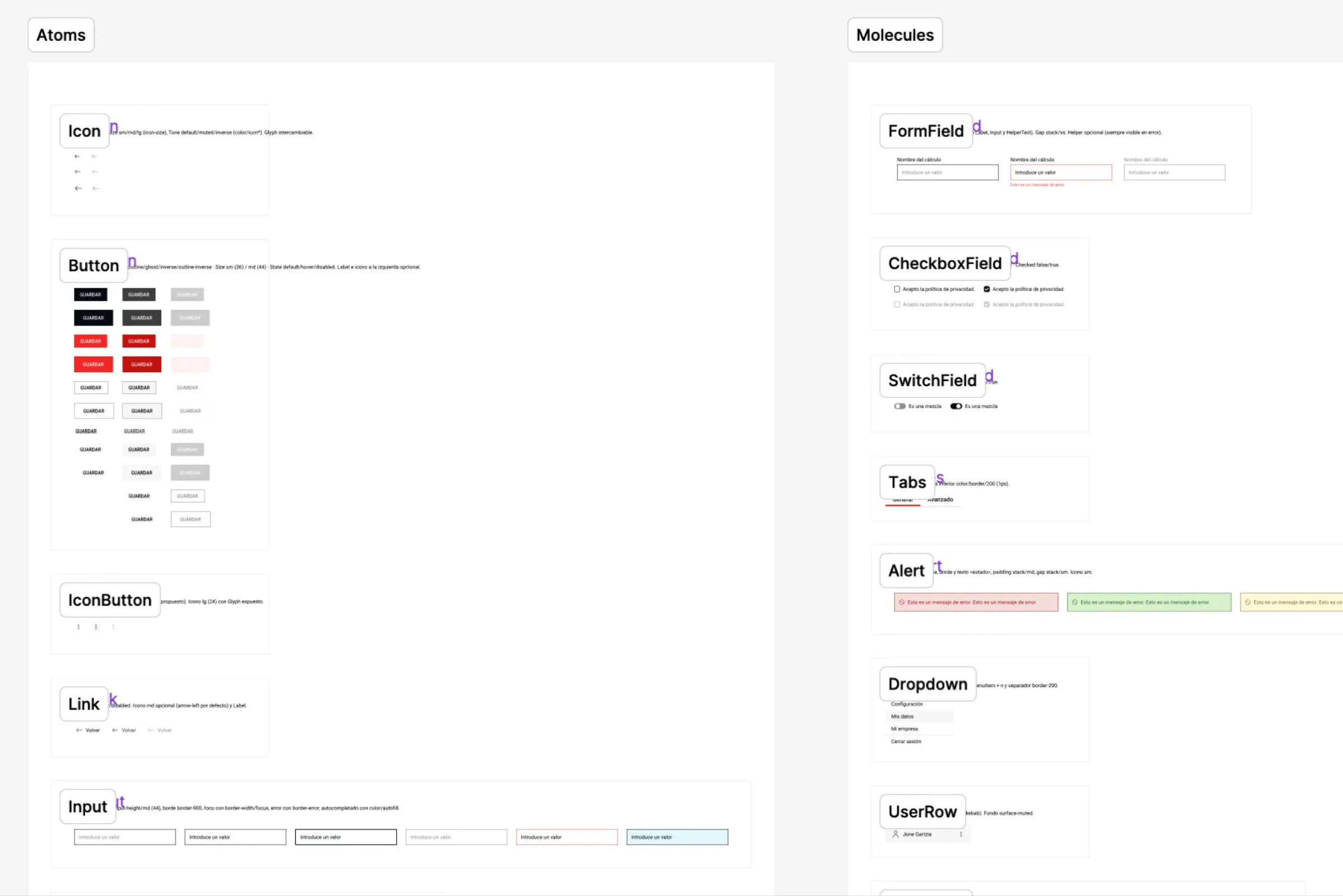Viewport: 1343px width, 896px height.
Task: Choose the highlighted 'Mis datos' dropdown item
Action: [920, 716]
